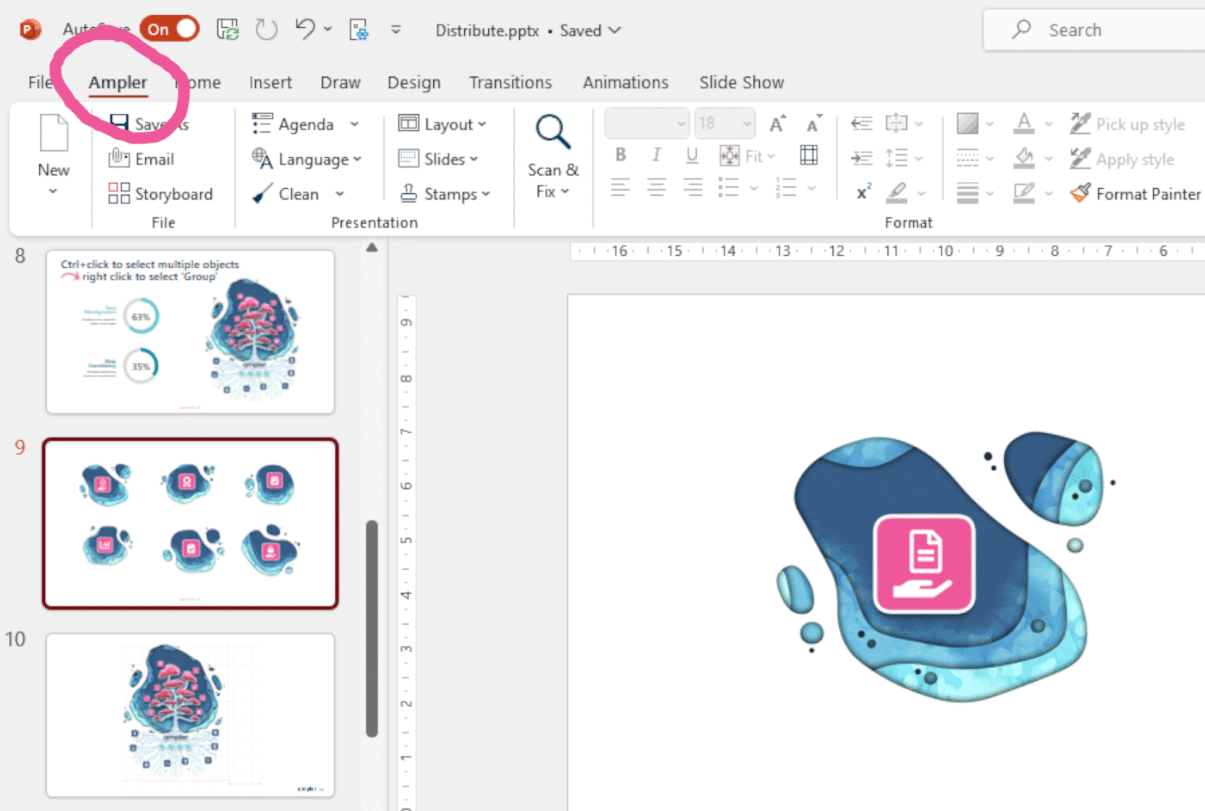
Task: Toggle underline formatting
Action: [691, 155]
